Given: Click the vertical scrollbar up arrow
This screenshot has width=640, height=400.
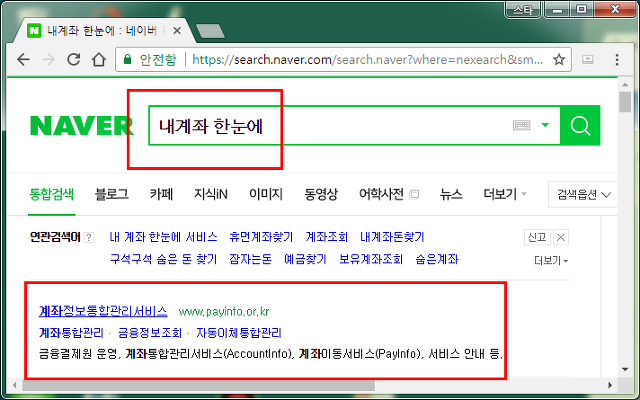Looking at the screenshot, I should (625, 84).
